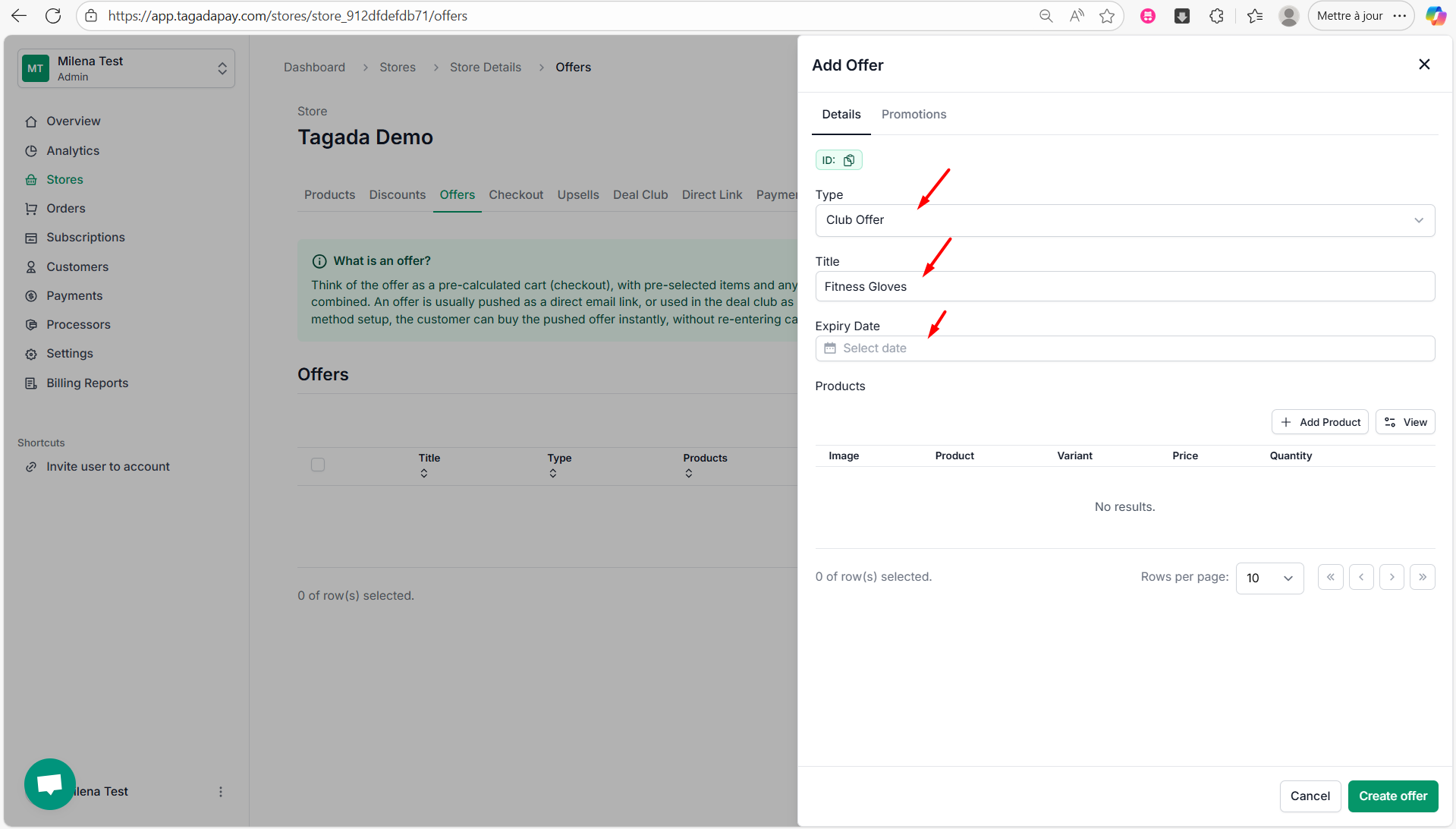The image size is (1456, 829).
Task: Click the Title field containing Fitness Gloves
Action: [1125, 286]
